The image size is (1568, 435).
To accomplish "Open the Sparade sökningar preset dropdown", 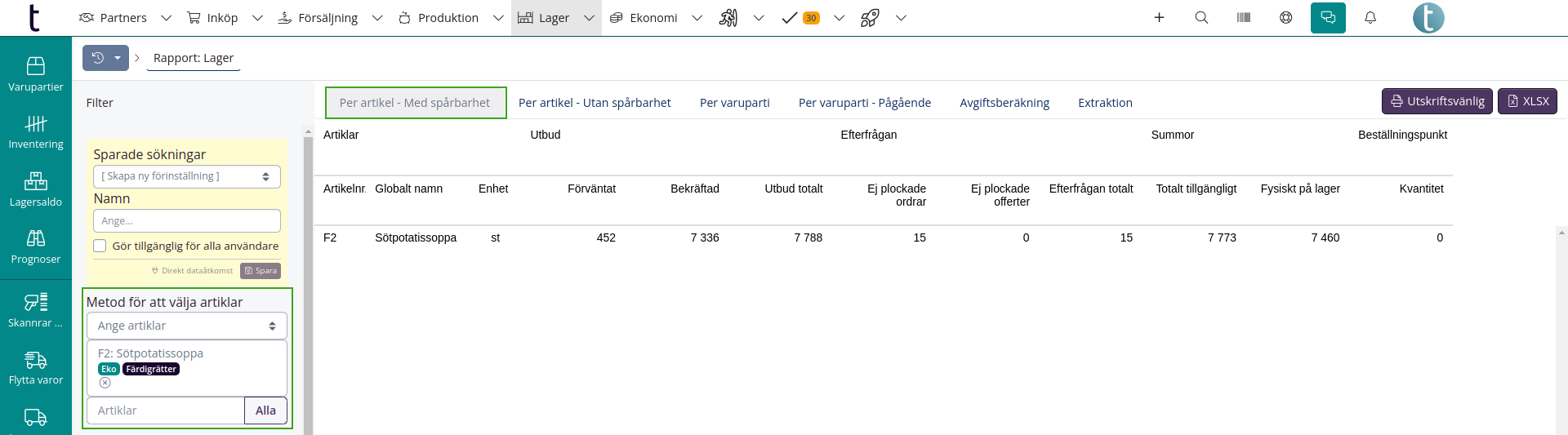I will [187, 176].
